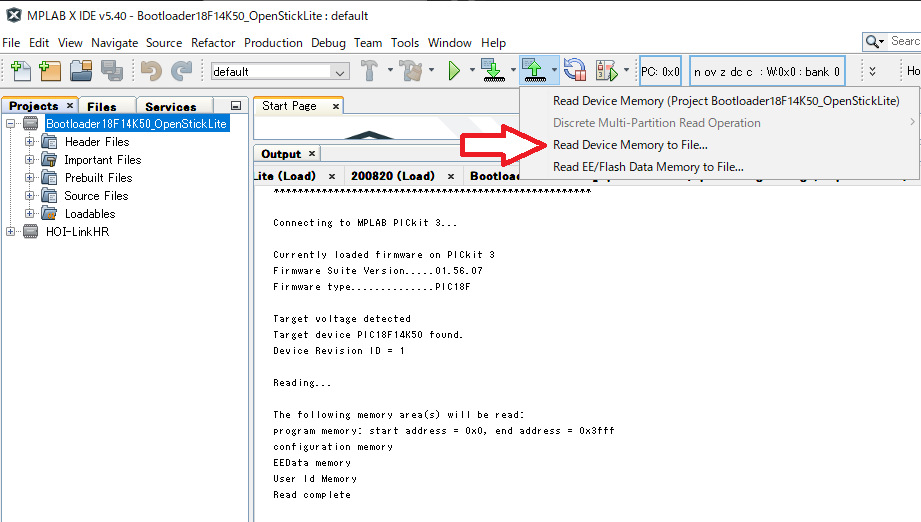This screenshot has height=522, width=921.
Task: Click the Undo arrow icon
Action: pos(151,71)
